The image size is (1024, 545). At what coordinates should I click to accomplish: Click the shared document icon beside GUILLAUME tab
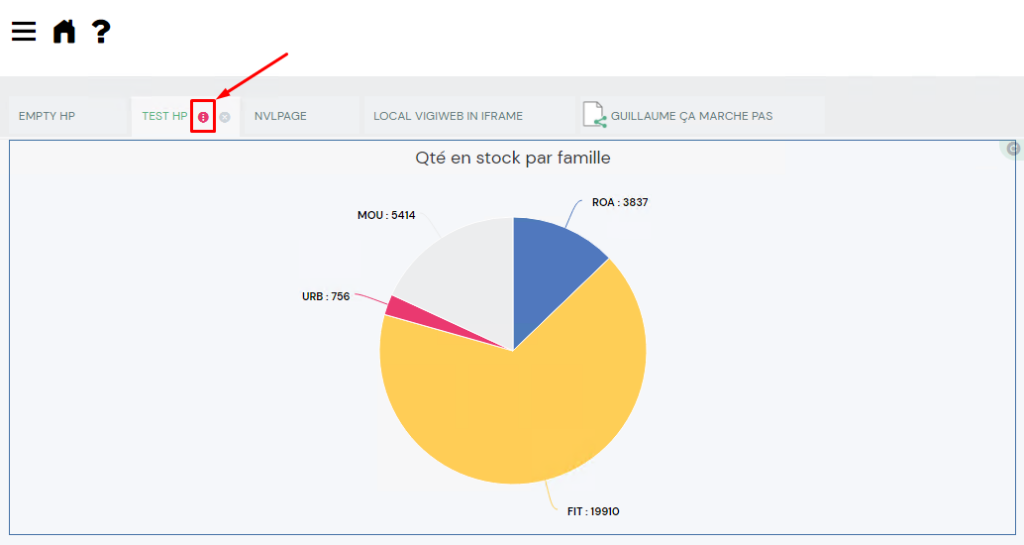coord(595,116)
